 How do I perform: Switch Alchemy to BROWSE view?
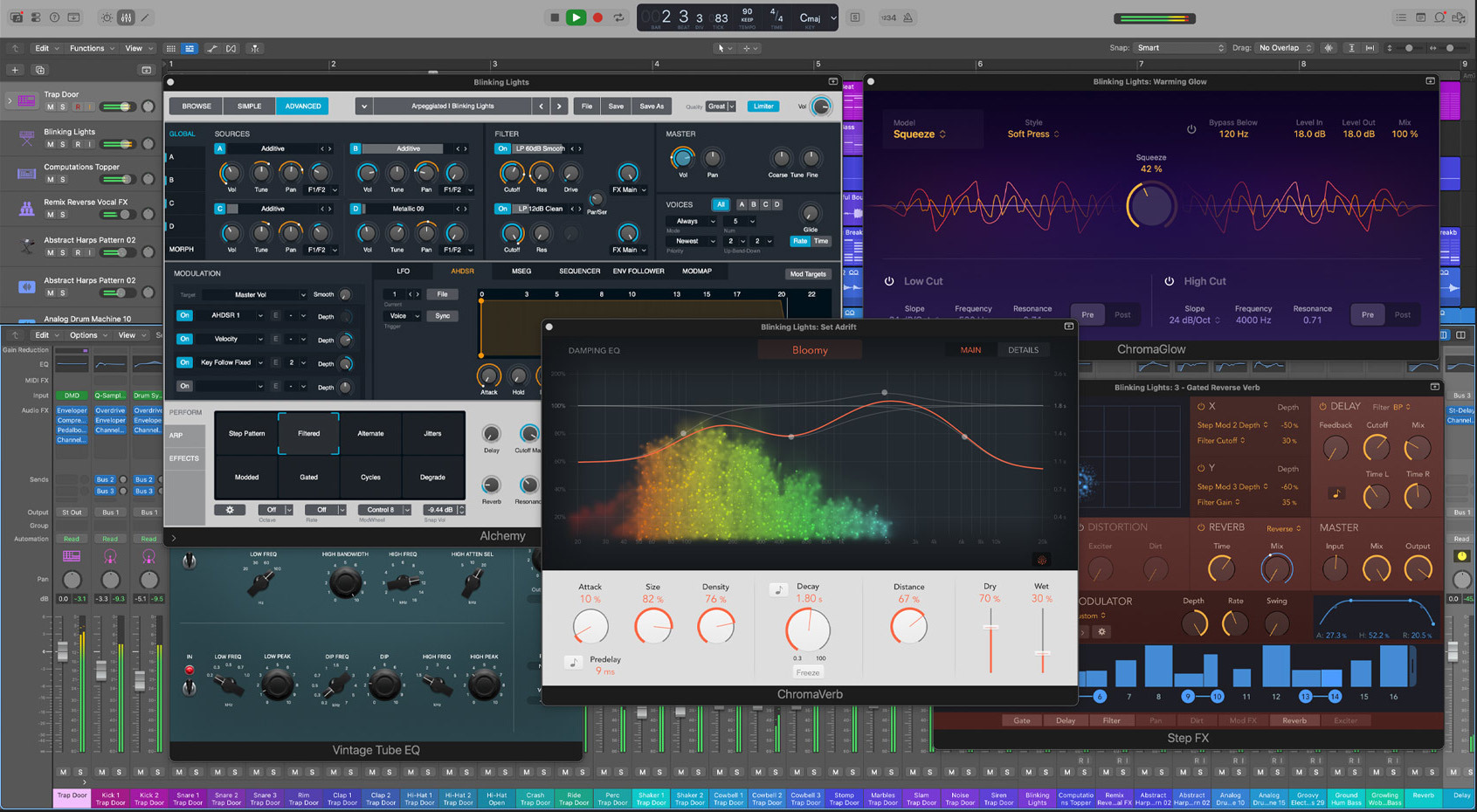[197, 107]
